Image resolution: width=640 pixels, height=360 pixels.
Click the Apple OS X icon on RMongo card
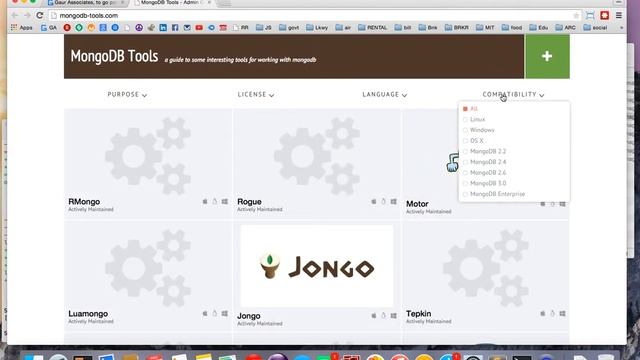[205, 201]
